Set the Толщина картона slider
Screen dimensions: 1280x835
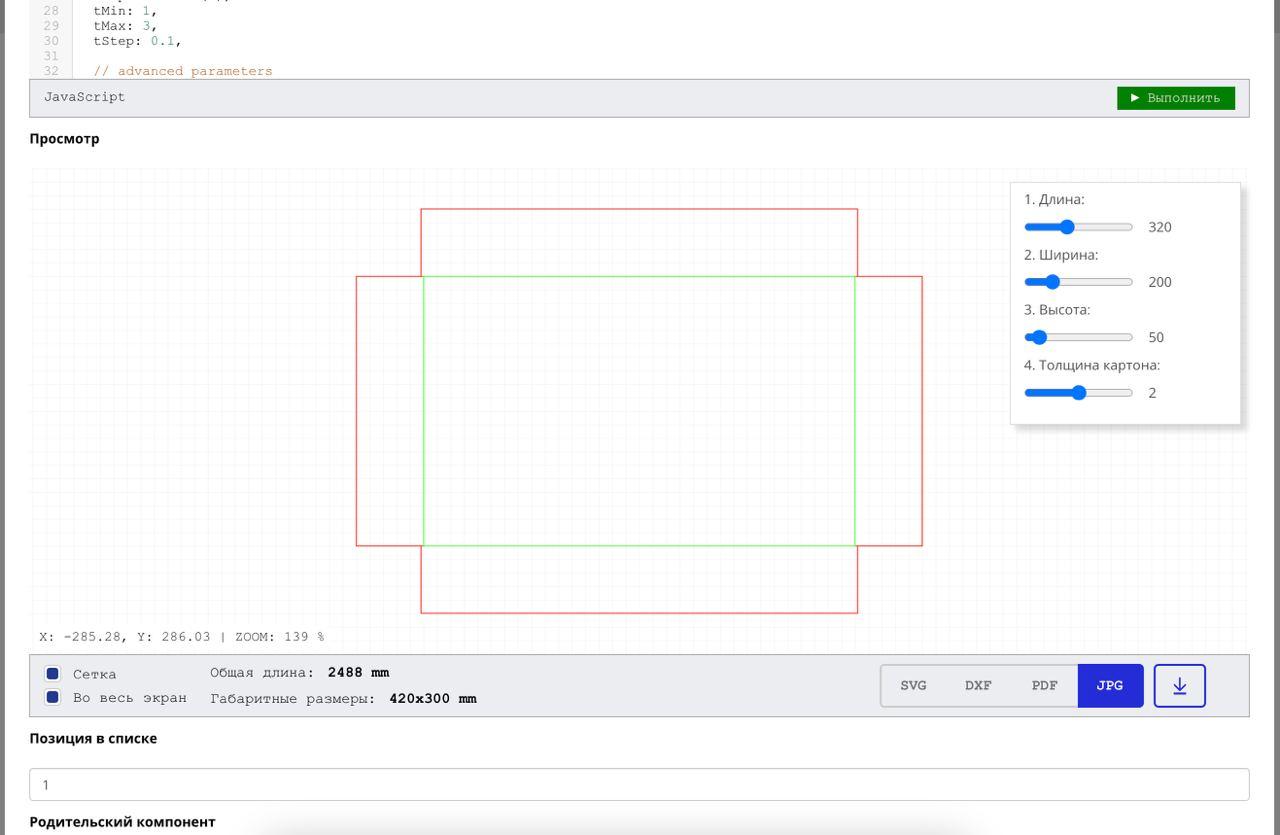pos(1078,393)
